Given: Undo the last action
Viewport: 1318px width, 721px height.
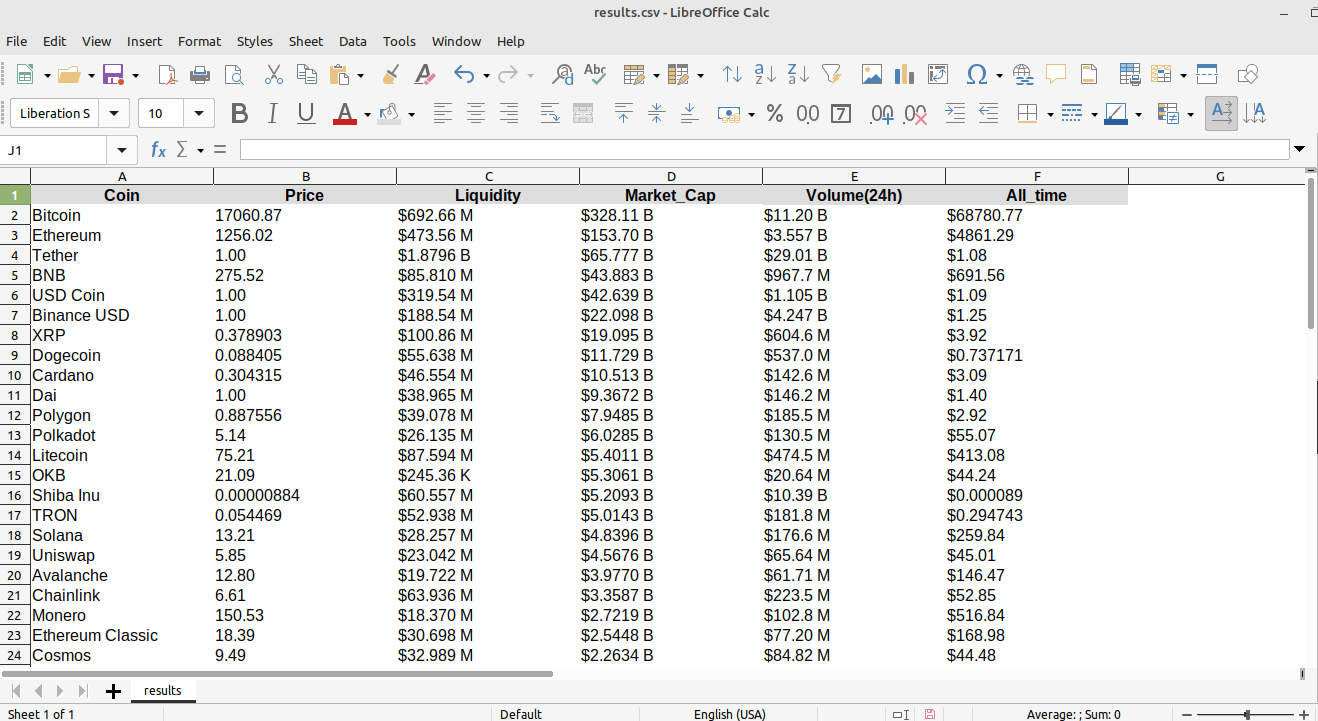Looking at the screenshot, I should (464, 74).
